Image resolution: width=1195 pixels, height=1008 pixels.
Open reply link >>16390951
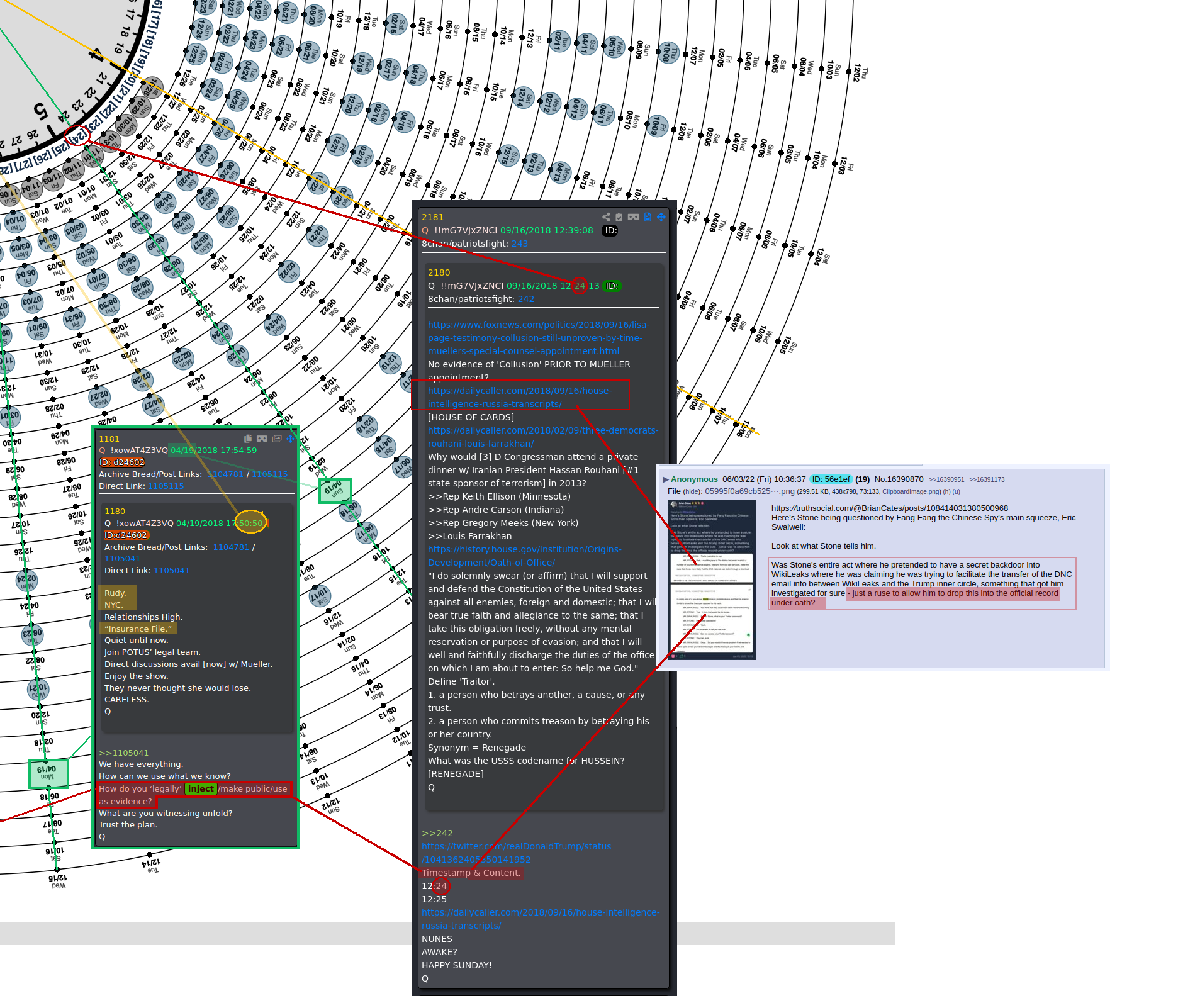[x=946, y=480]
